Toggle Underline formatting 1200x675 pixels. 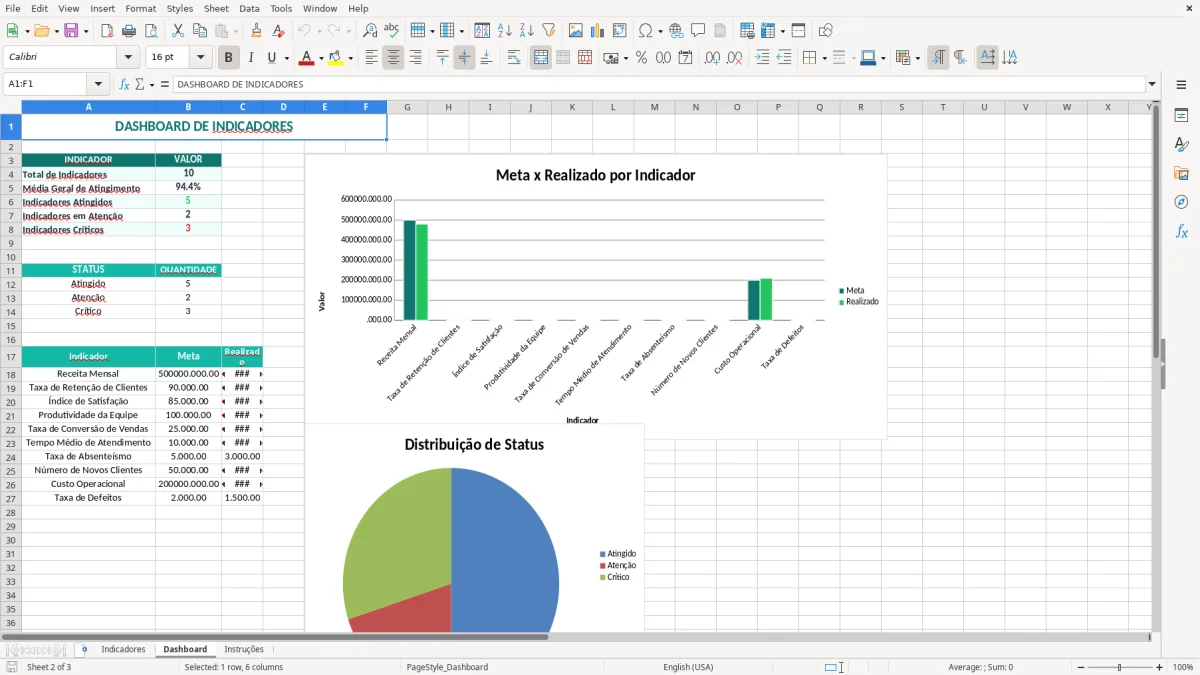pos(272,58)
